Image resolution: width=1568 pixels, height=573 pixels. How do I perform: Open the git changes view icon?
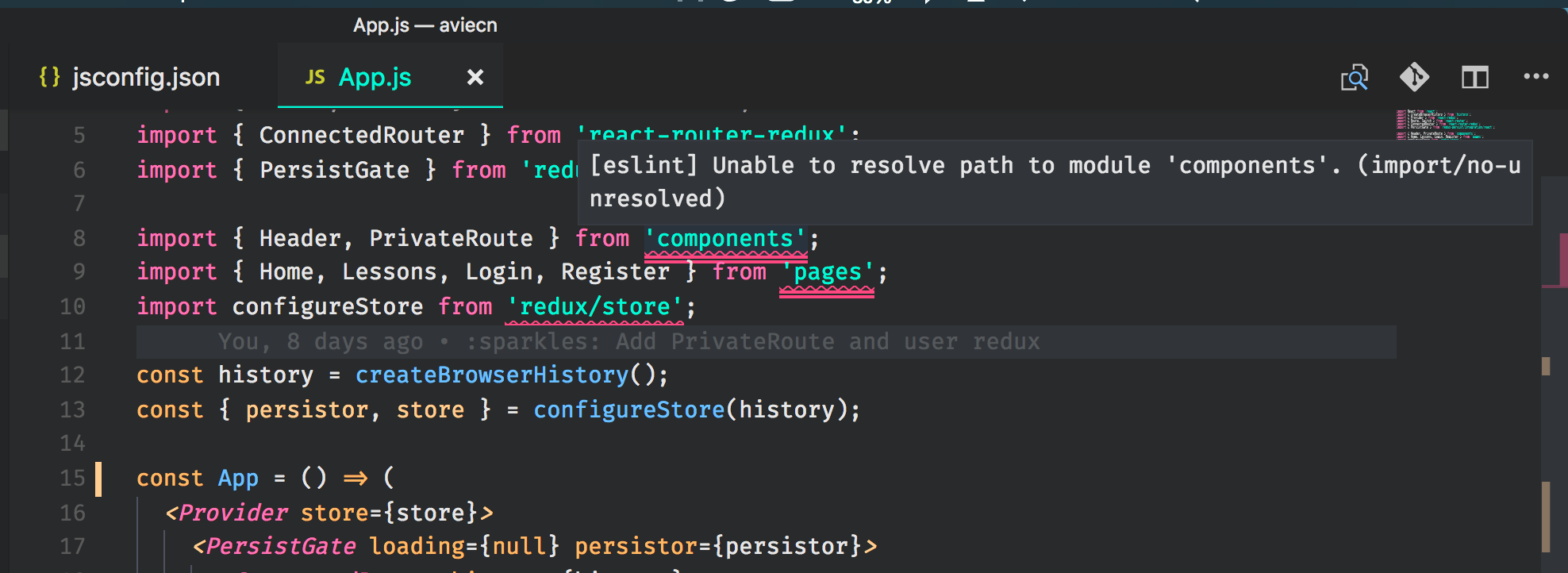(1415, 77)
